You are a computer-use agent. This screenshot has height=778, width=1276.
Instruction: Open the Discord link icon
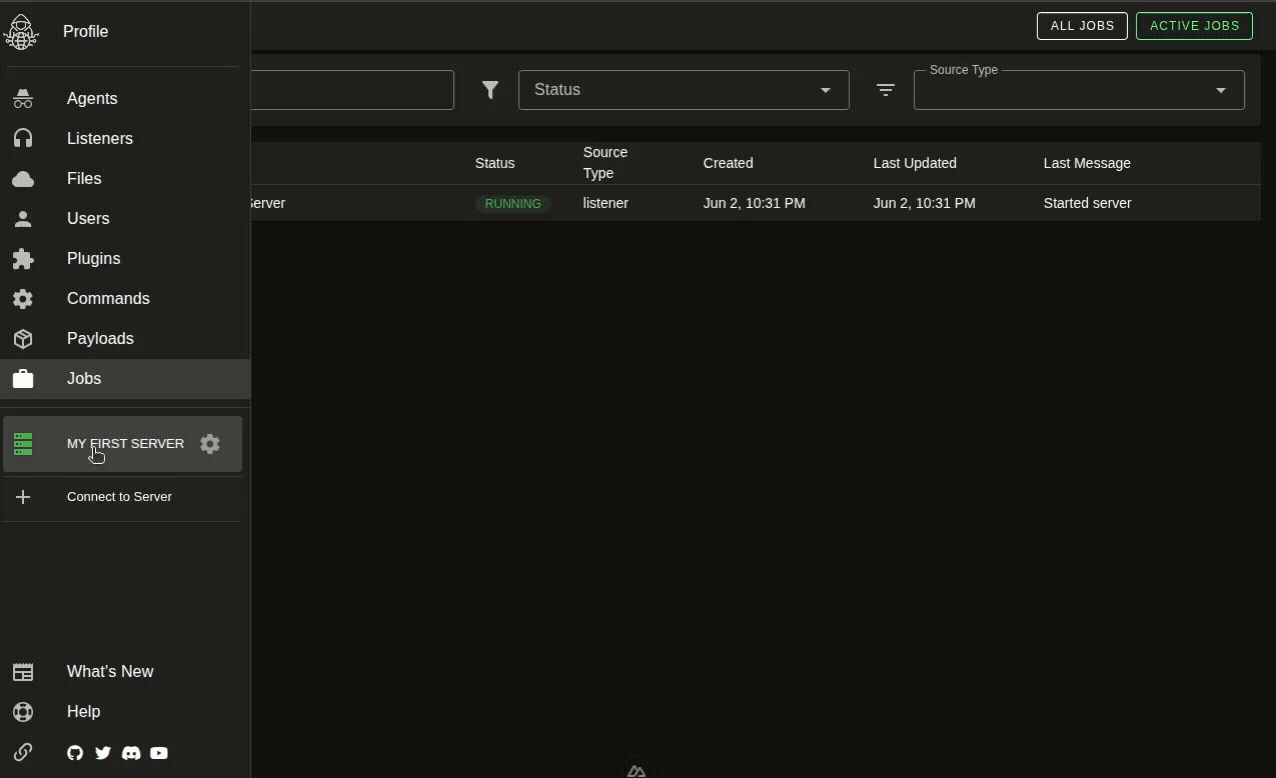click(131, 753)
